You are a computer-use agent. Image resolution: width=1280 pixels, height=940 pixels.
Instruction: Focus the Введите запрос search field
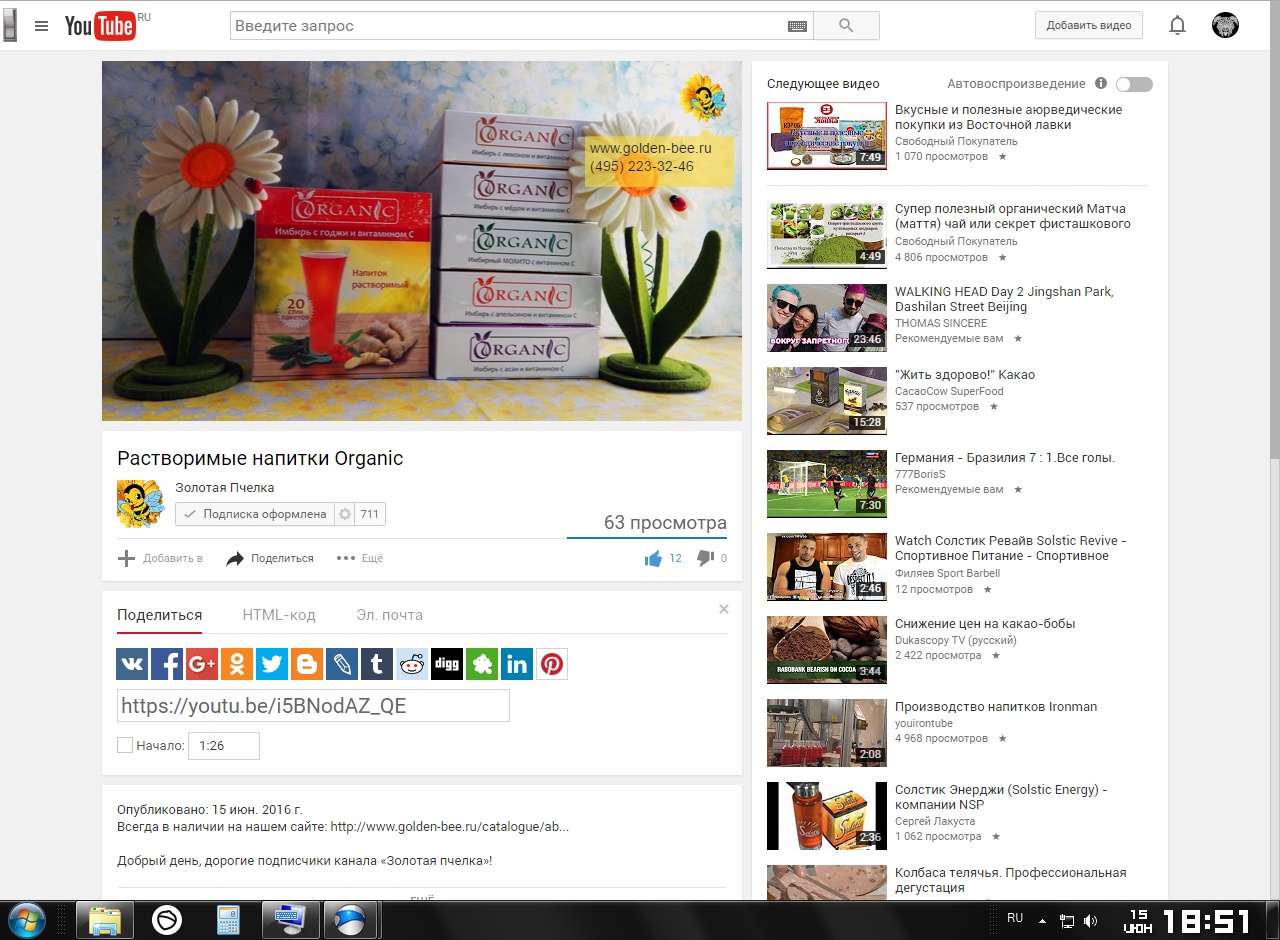click(507, 26)
